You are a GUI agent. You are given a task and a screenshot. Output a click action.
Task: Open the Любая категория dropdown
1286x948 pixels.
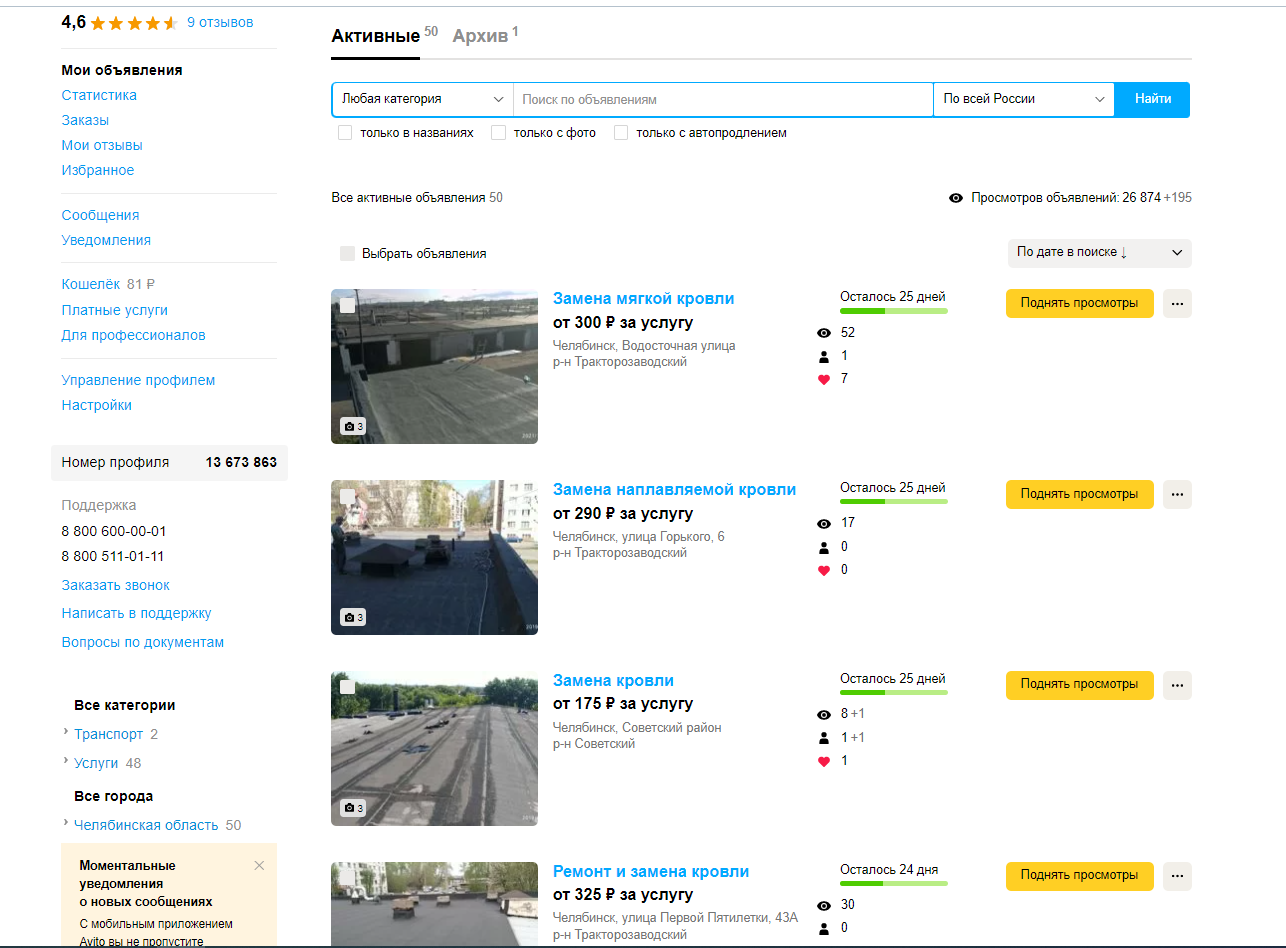point(422,100)
